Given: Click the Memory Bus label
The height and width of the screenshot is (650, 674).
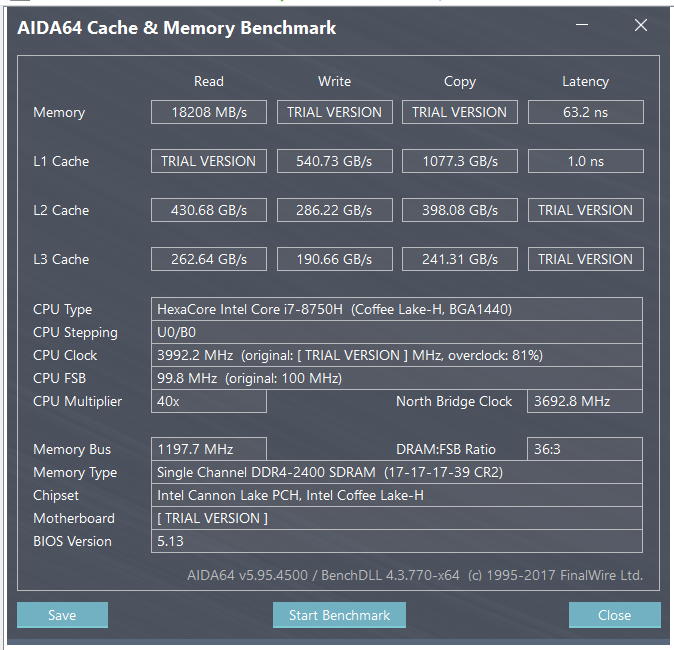Looking at the screenshot, I should pos(72,450).
